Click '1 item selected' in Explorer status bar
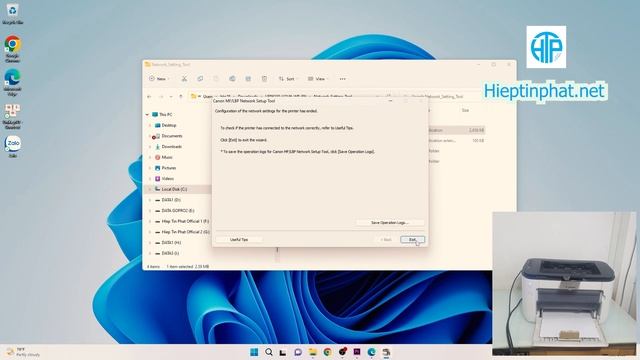The image size is (640, 360). (179, 267)
